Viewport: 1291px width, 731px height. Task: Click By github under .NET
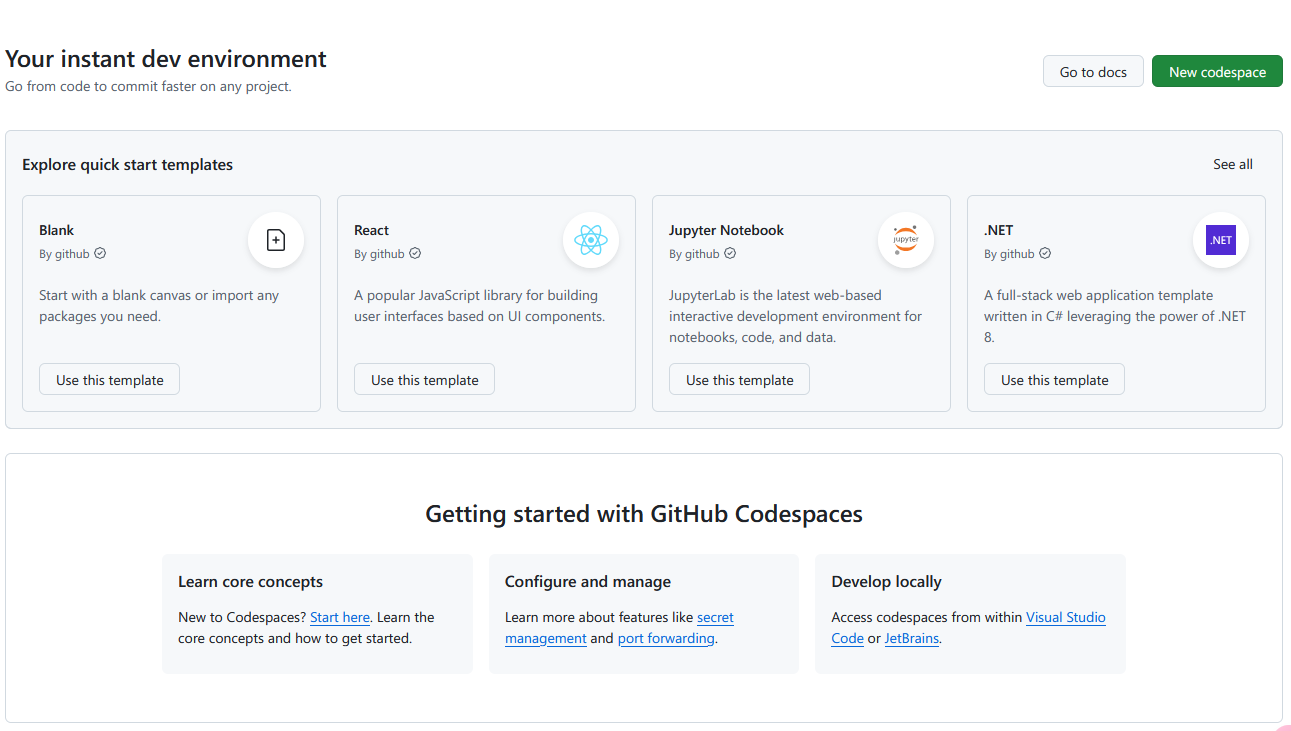click(1009, 254)
